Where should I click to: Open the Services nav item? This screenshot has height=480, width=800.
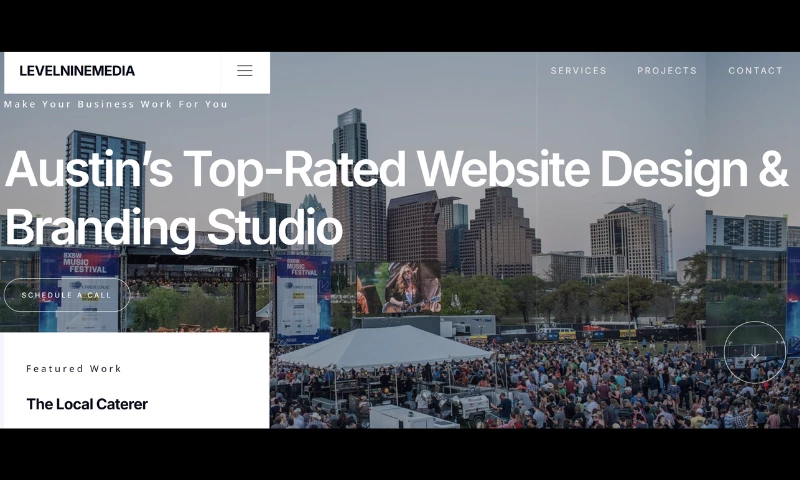pyautogui.click(x=578, y=71)
